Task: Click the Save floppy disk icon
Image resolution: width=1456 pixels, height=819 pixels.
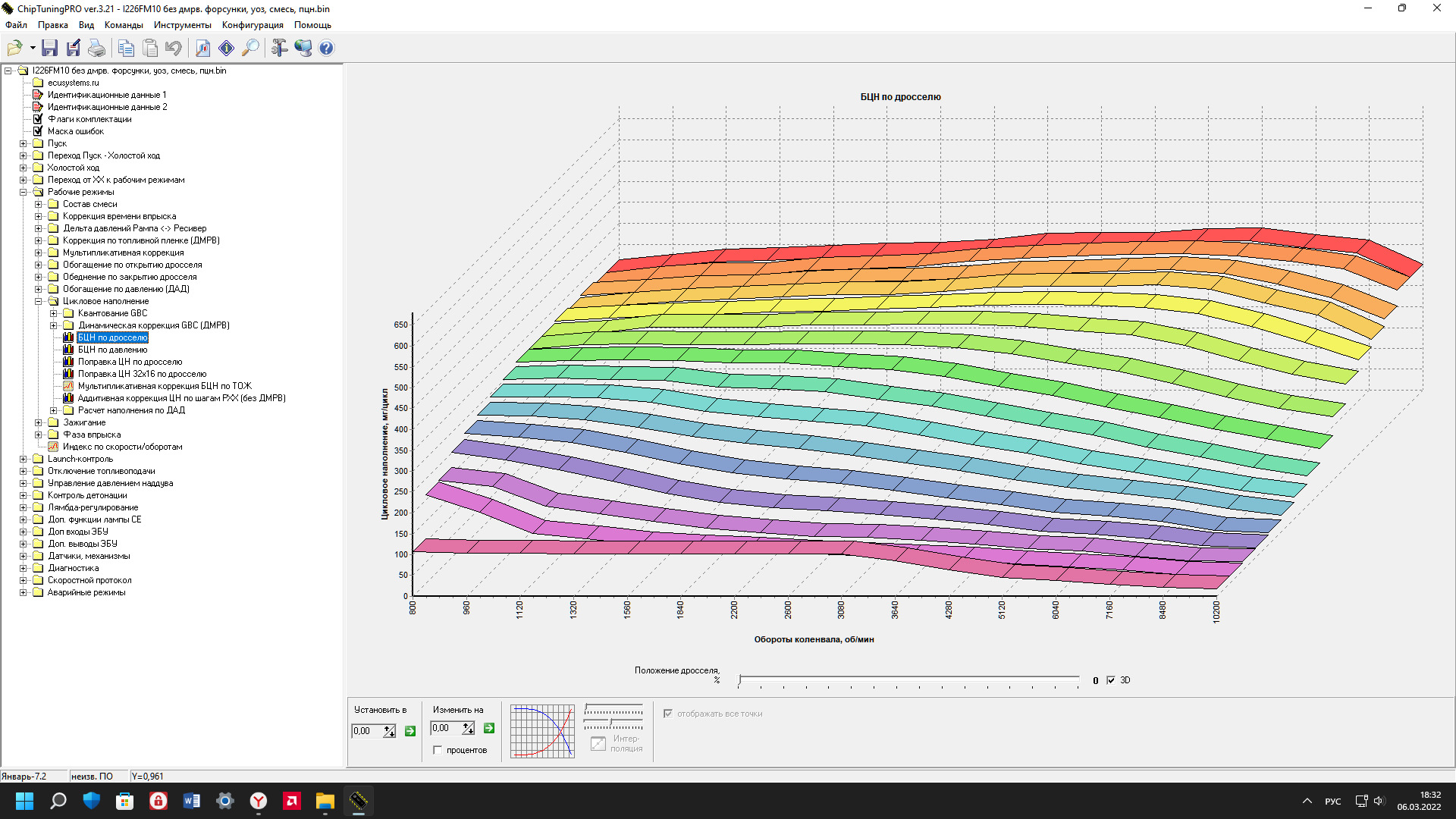Action: click(x=49, y=49)
